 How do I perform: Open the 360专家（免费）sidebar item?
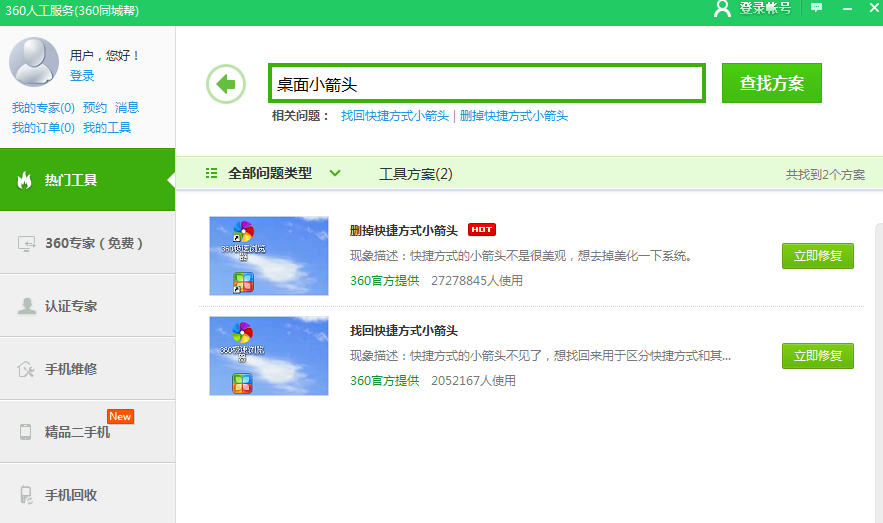[87, 243]
